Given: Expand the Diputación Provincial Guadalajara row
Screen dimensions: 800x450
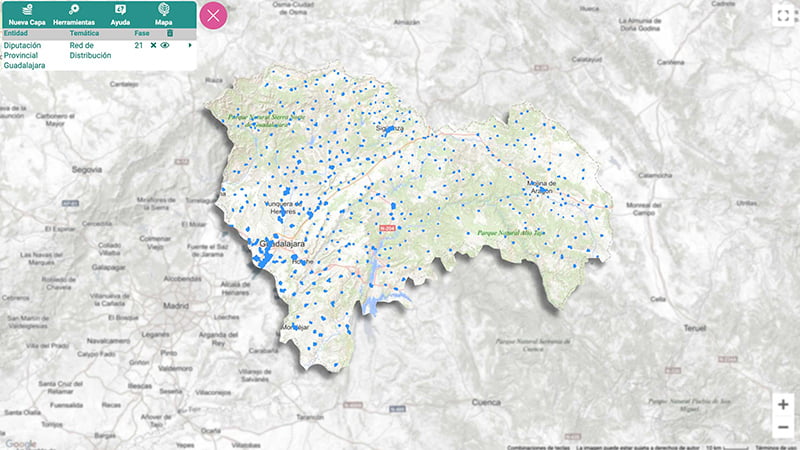Looking at the screenshot, I should click(189, 46).
